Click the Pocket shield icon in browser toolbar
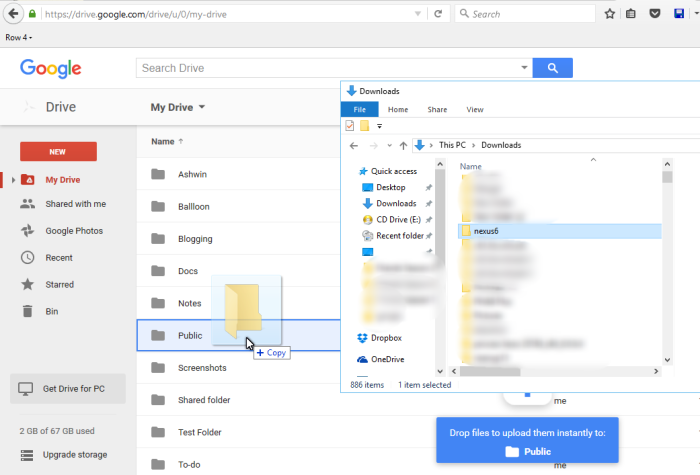This screenshot has height=475, width=700. coord(654,14)
